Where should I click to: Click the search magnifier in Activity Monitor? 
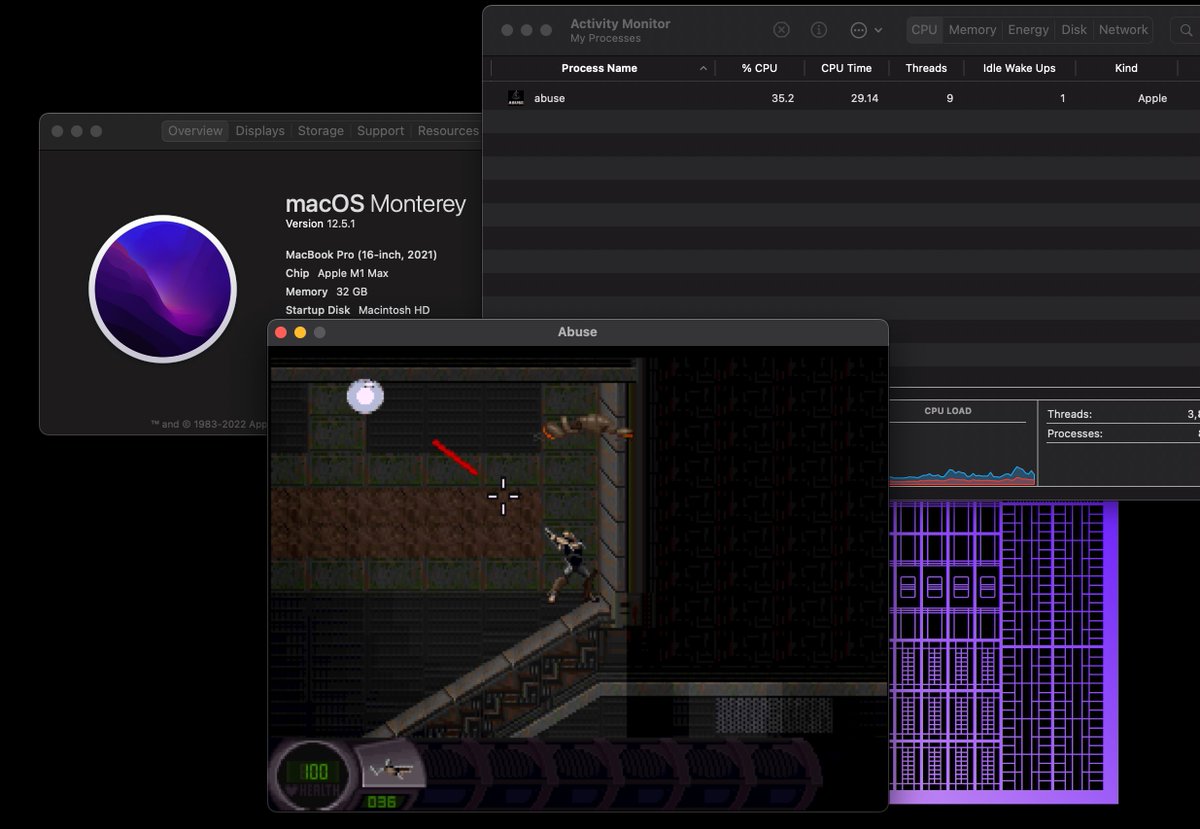point(1186,30)
